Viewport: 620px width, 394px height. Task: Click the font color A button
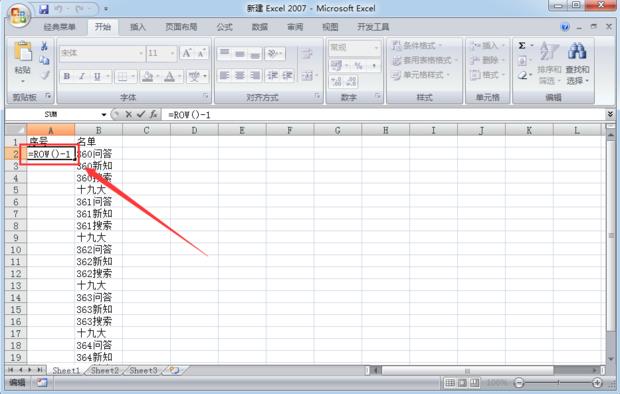click(x=169, y=76)
